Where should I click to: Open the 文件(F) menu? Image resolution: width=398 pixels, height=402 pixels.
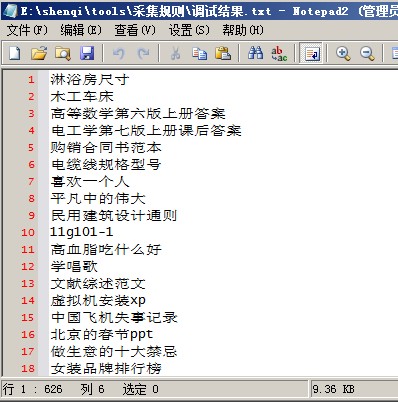click(27, 31)
